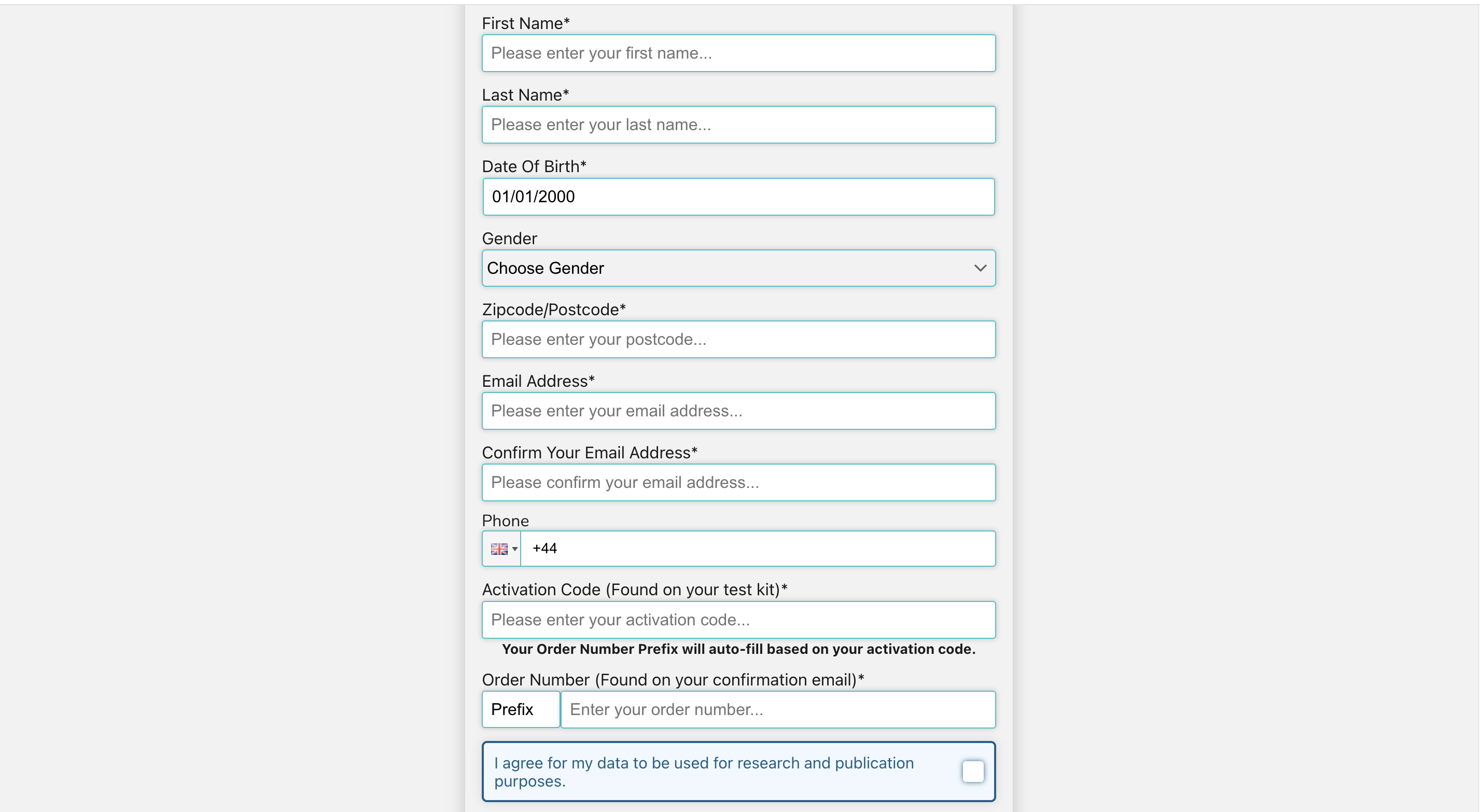Click the Order Number input field

(x=778, y=709)
